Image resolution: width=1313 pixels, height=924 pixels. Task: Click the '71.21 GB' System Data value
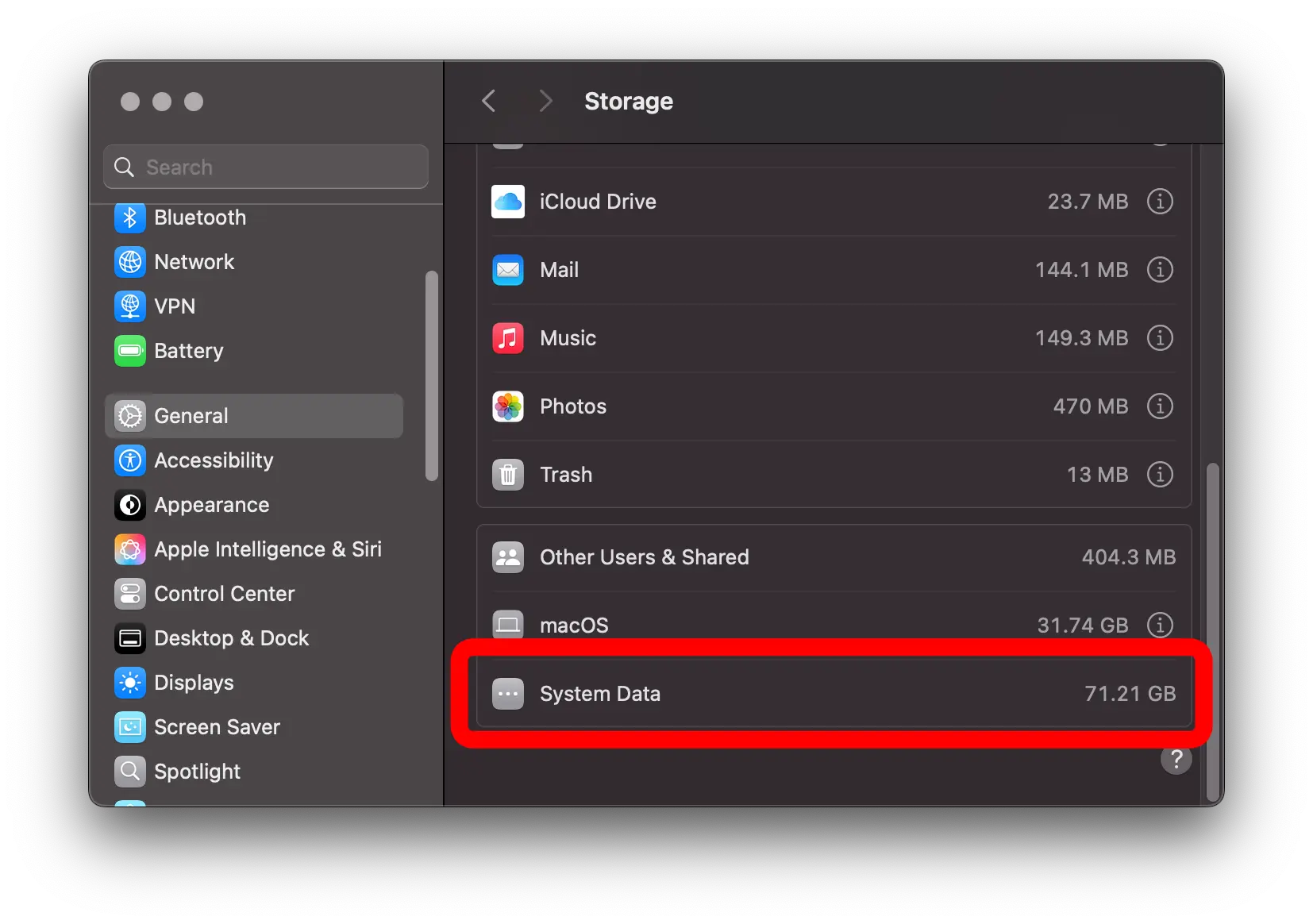pyautogui.click(x=1130, y=694)
